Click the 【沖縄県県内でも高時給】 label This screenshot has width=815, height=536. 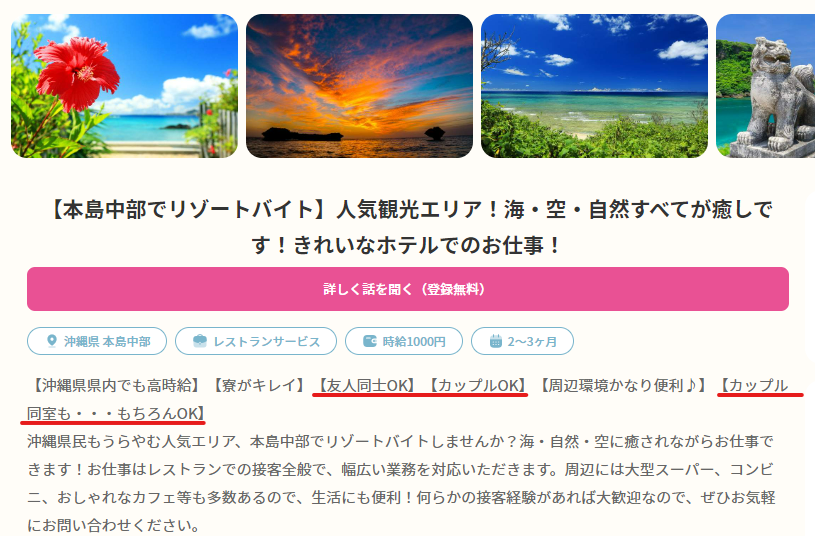tap(115, 385)
